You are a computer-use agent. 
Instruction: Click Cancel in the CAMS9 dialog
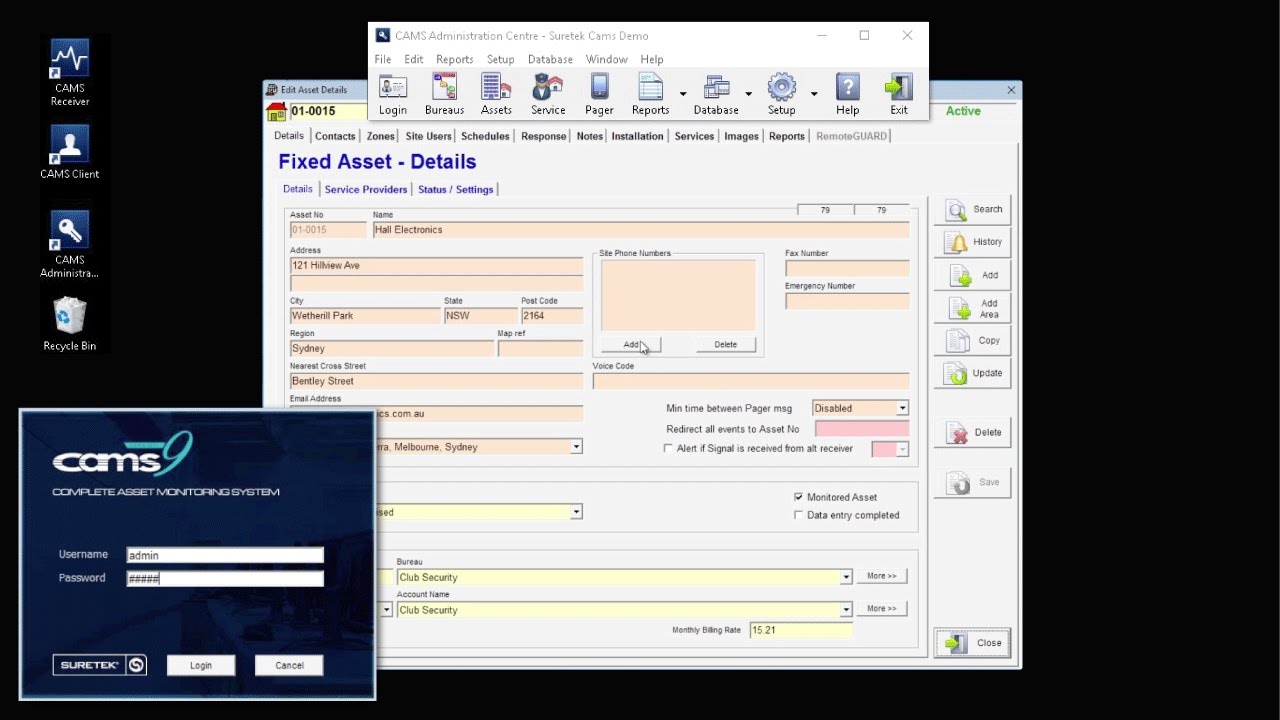[289, 665]
